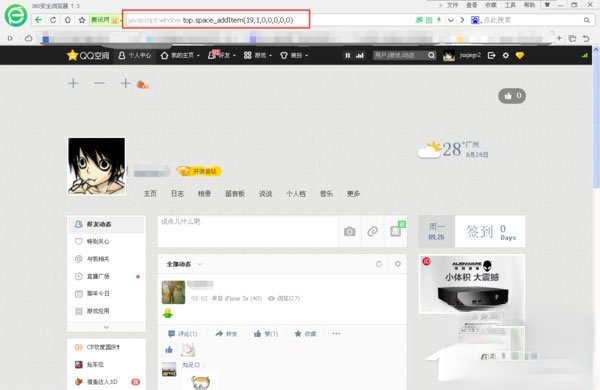
Task: Open feed settings gear icon
Action: click(x=398, y=264)
